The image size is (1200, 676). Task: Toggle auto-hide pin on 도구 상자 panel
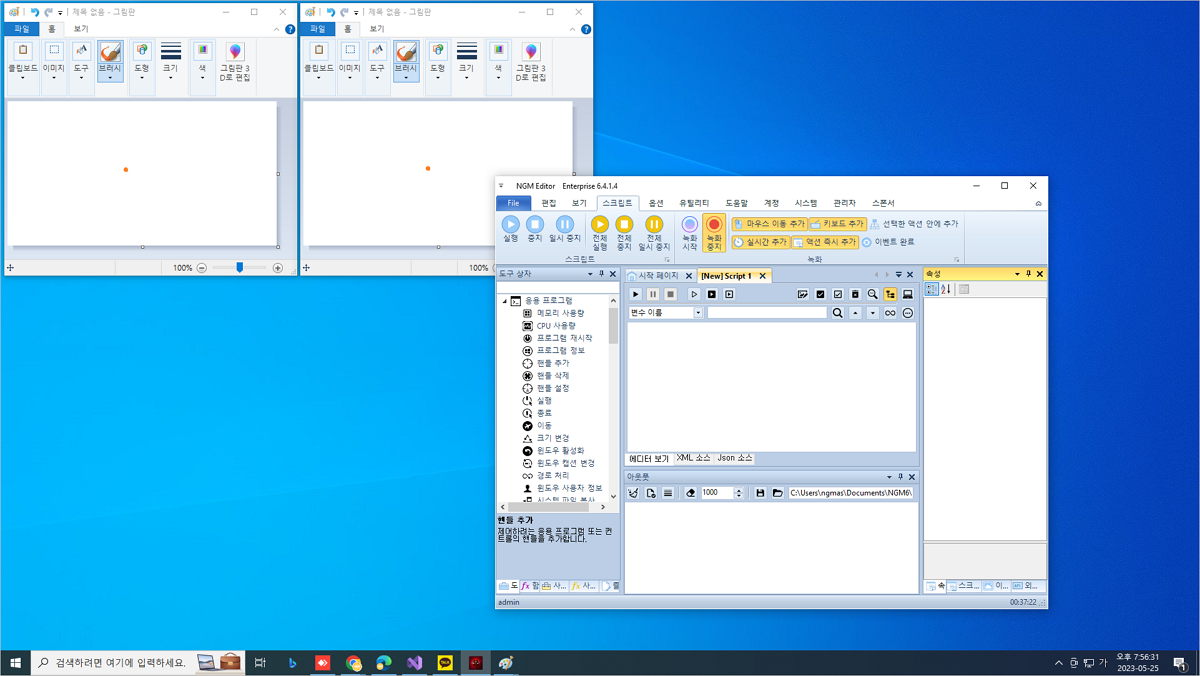601,274
